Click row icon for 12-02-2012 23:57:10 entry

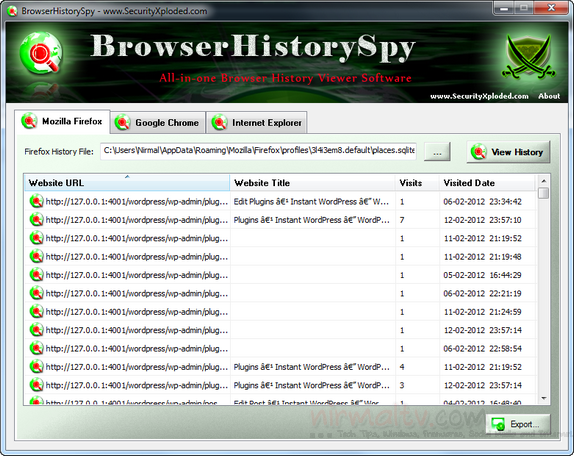tap(36, 220)
